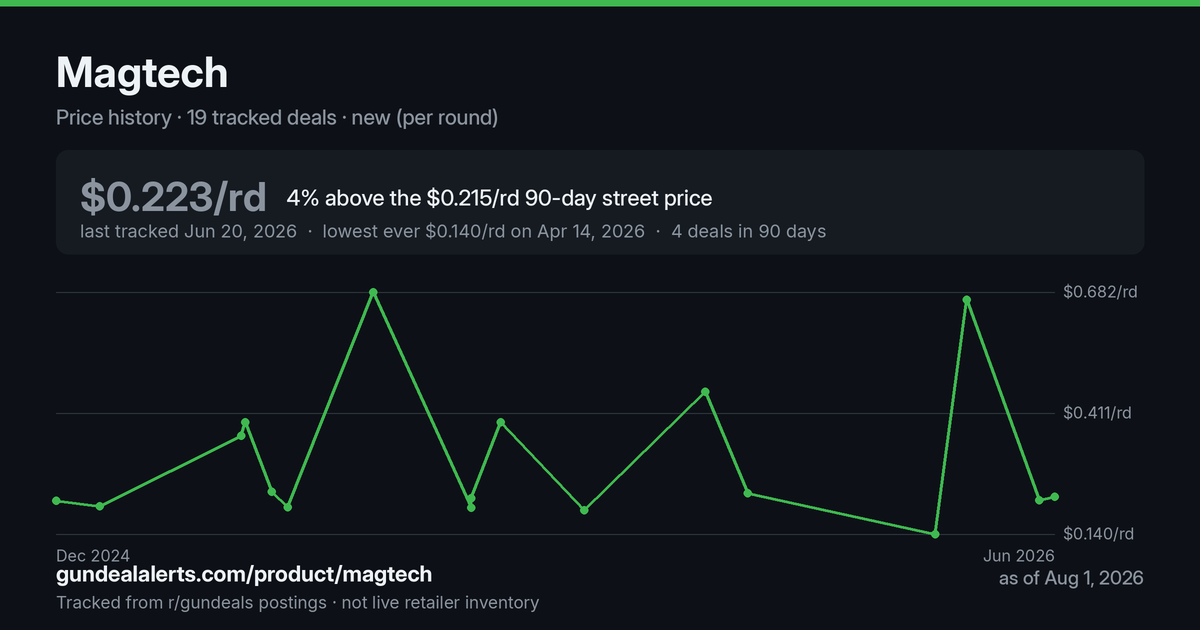Click the $0.223/rd current price text
Viewport: 1200px width, 630px height.
[173, 198]
